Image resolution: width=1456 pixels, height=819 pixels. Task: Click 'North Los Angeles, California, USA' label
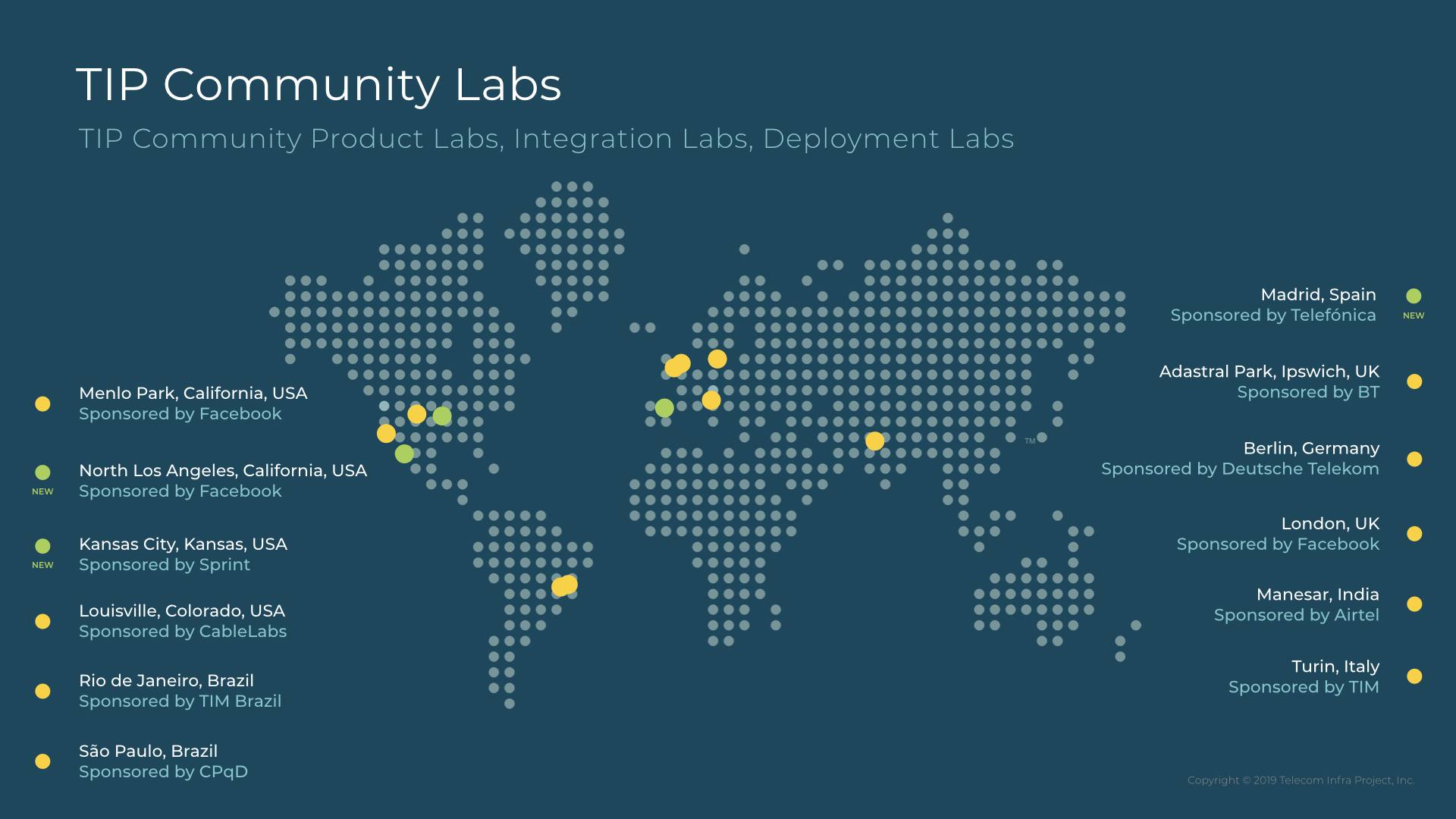223,471
